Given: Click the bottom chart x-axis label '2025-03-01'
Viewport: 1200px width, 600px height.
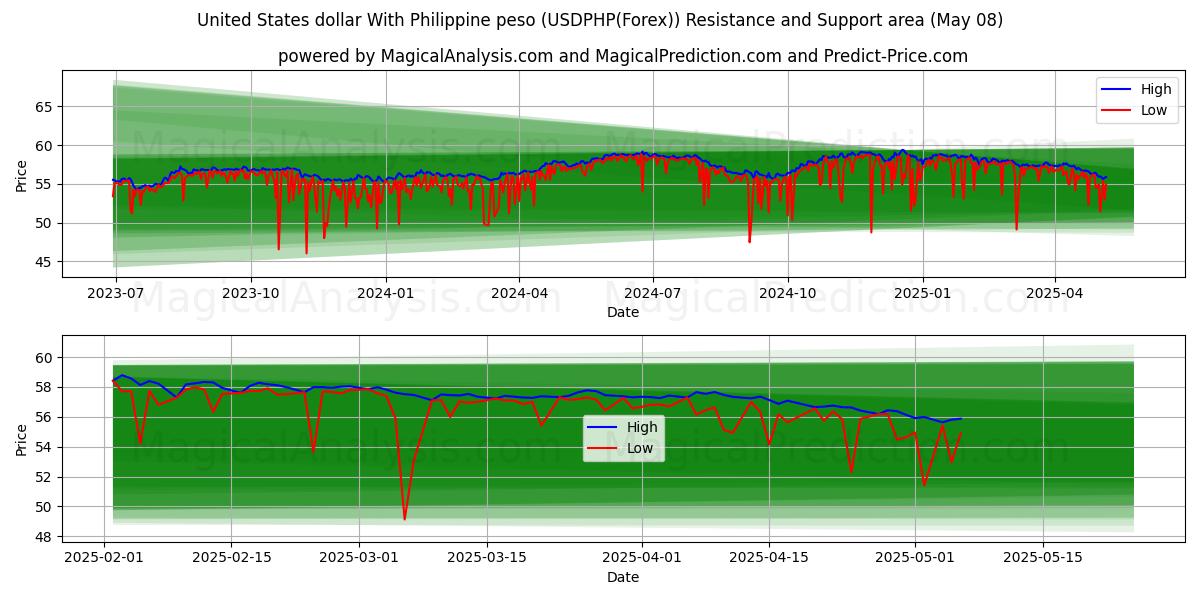Looking at the screenshot, I should (358, 560).
